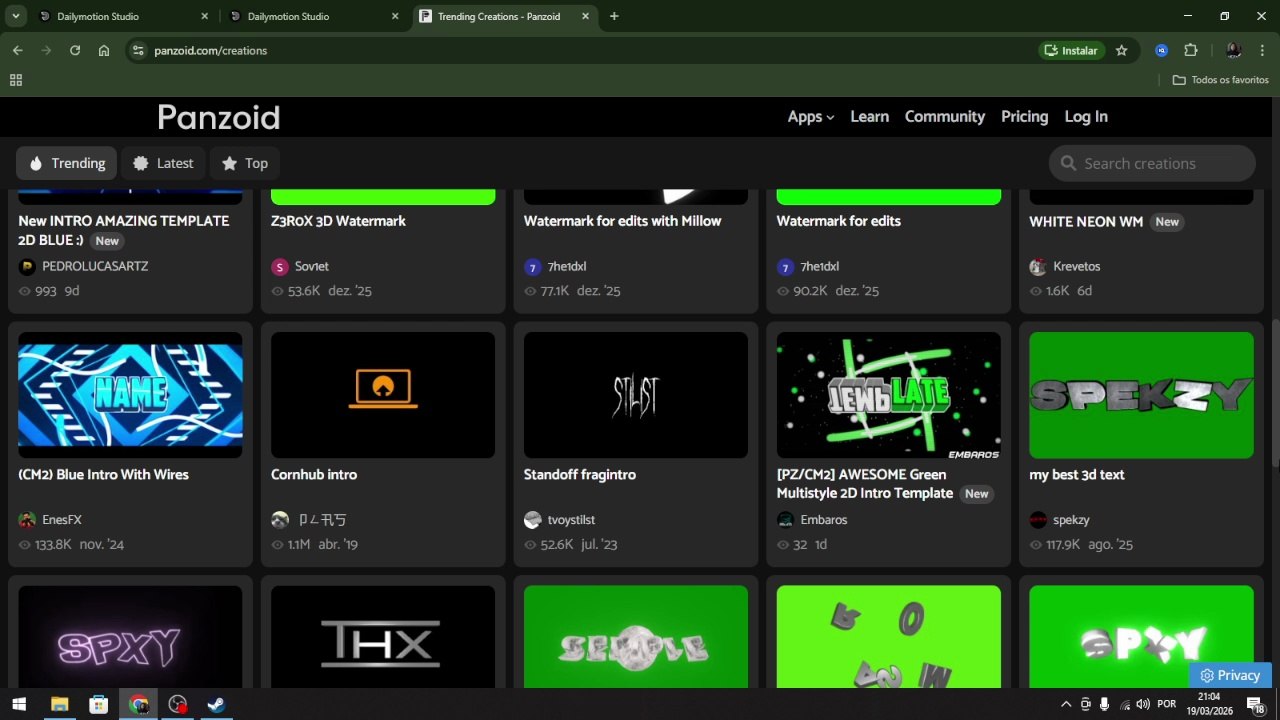Switch to the Latest tab
Image resolution: width=1280 pixels, height=720 pixels.
(163, 163)
